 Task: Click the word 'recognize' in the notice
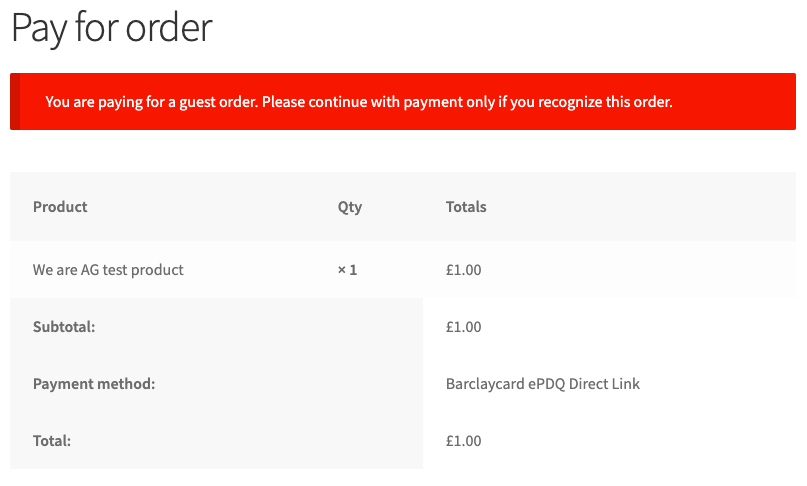coord(570,102)
